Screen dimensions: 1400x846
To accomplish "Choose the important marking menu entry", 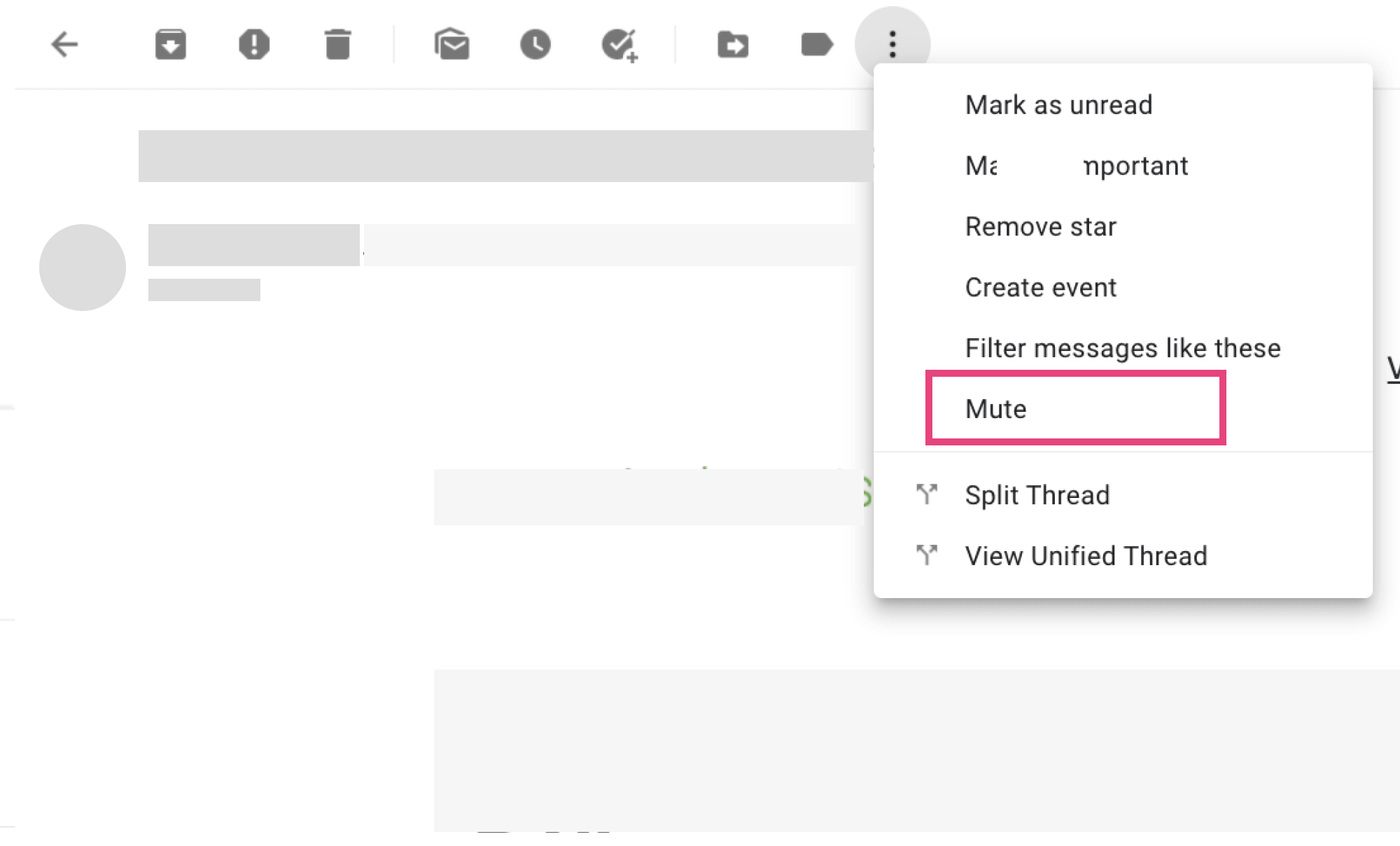I will click(x=1076, y=166).
